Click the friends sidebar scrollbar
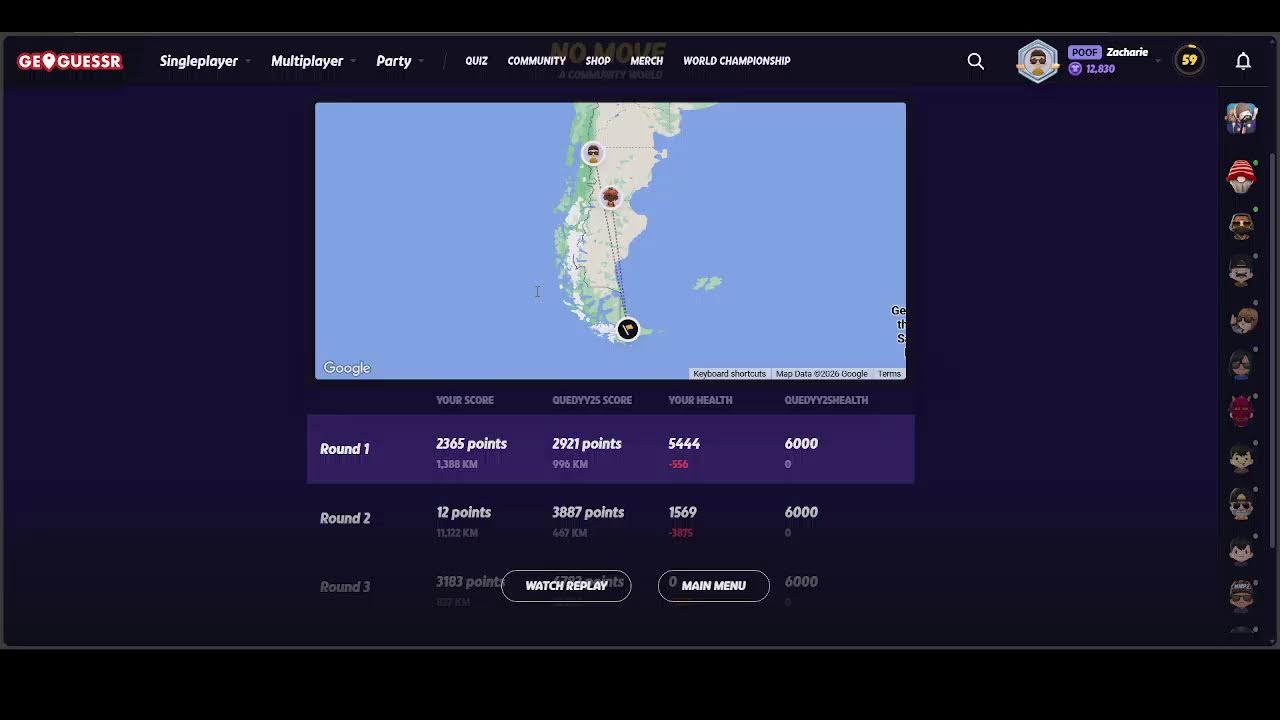 click(x=1273, y=350)
